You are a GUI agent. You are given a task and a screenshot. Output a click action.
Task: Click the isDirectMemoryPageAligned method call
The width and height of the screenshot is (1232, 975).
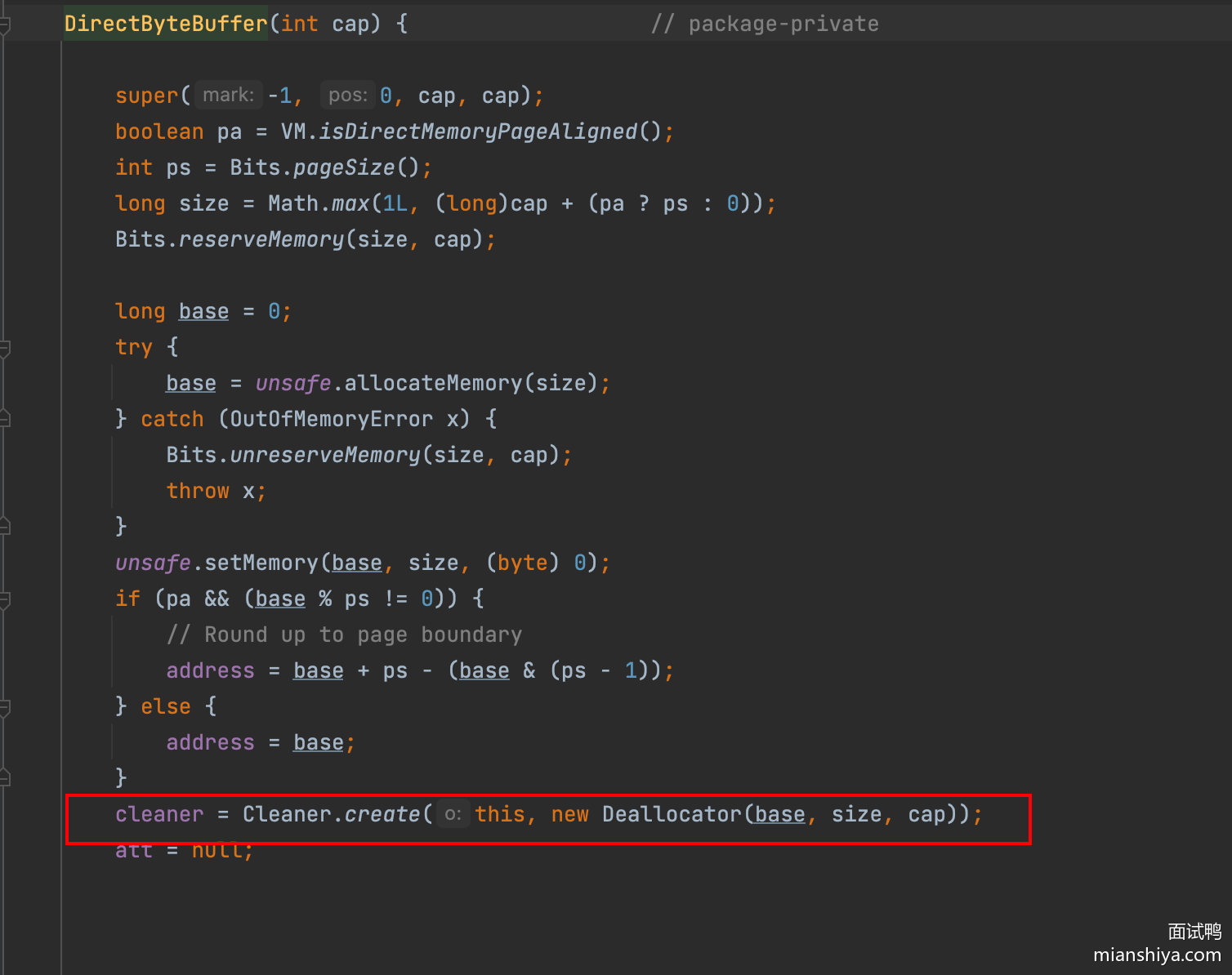477,131
